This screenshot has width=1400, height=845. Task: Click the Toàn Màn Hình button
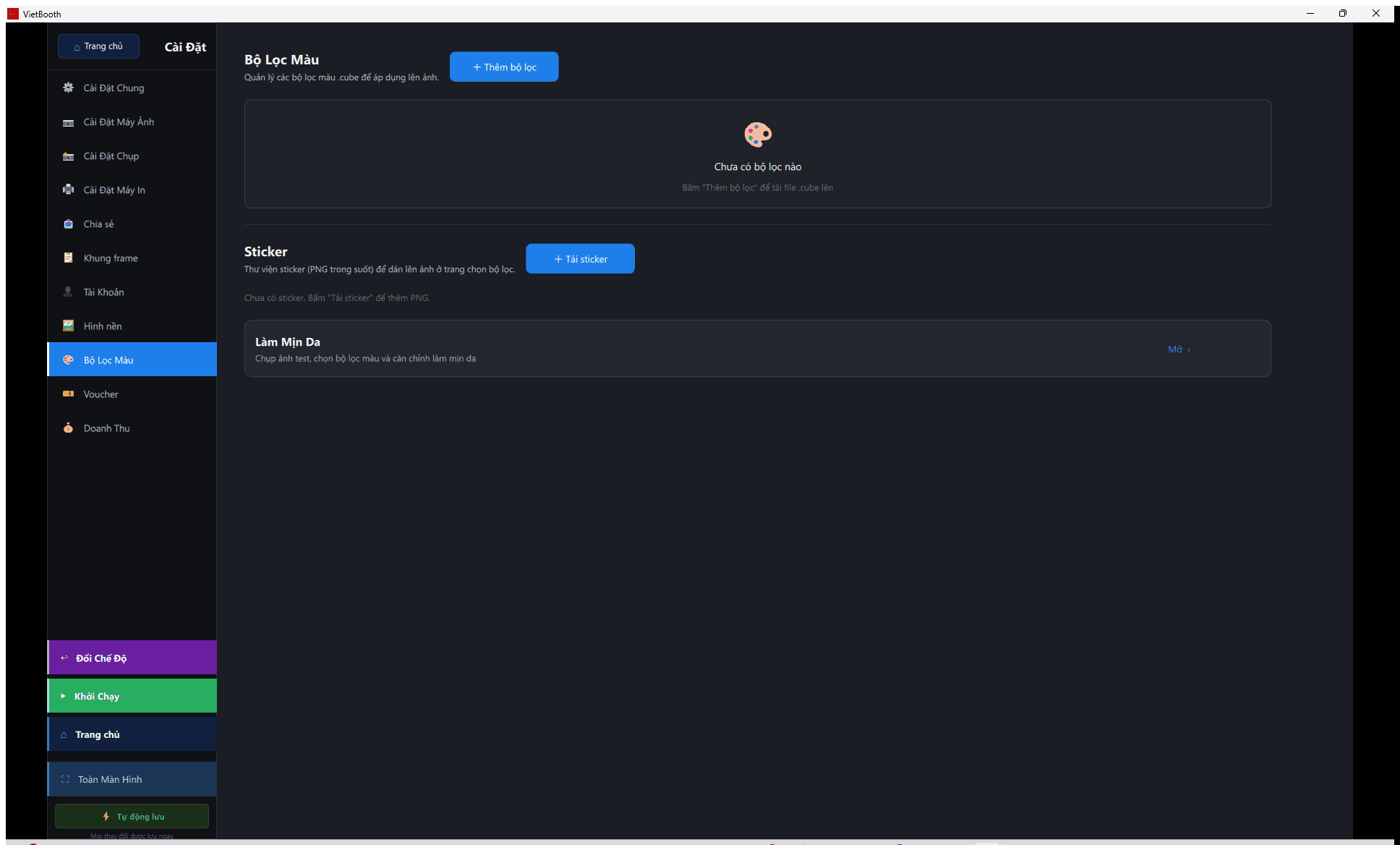(x=132, y=779)
